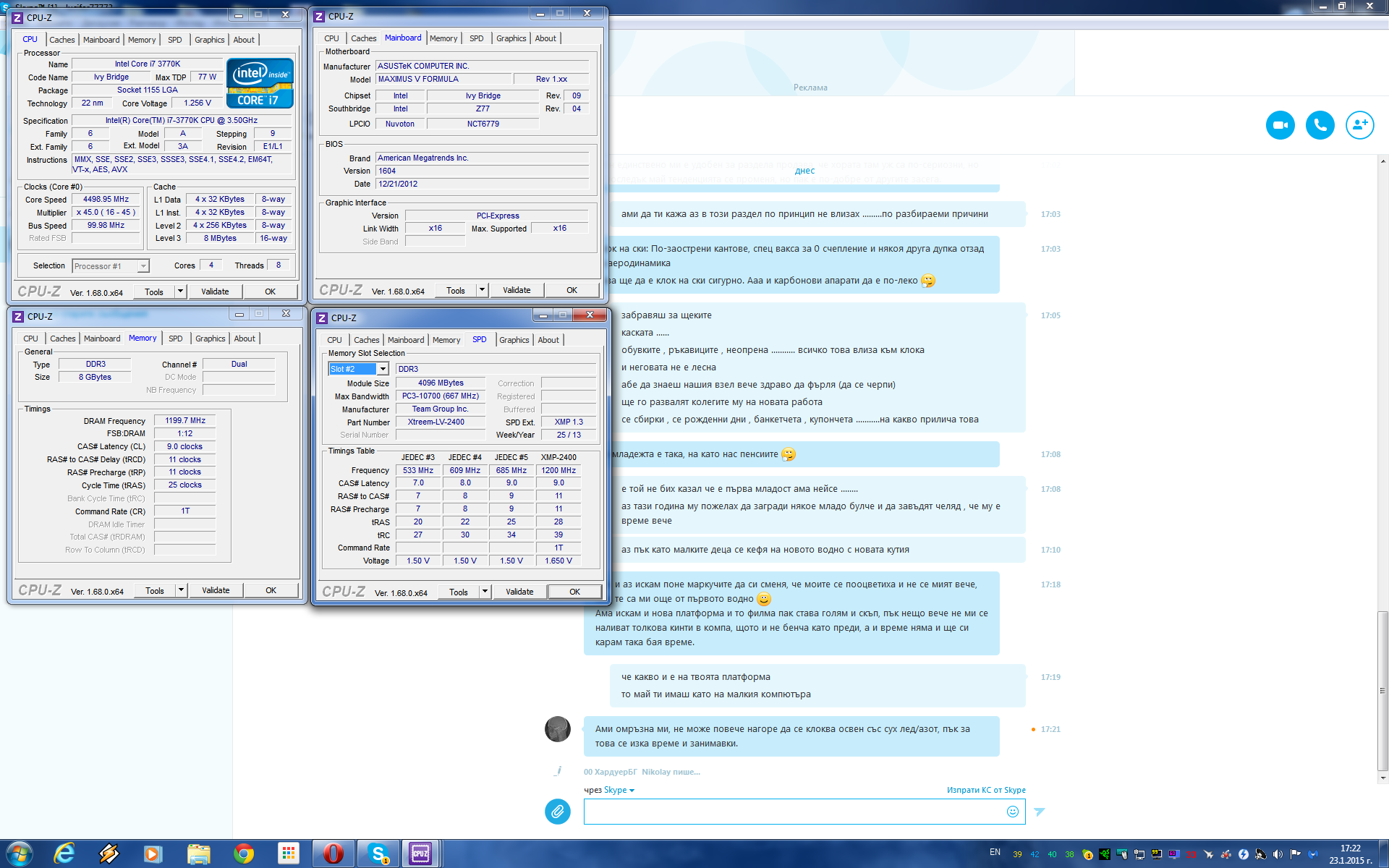Add a participant to the Skype conversation
1389x868 pixels.
pos(1359,125)
